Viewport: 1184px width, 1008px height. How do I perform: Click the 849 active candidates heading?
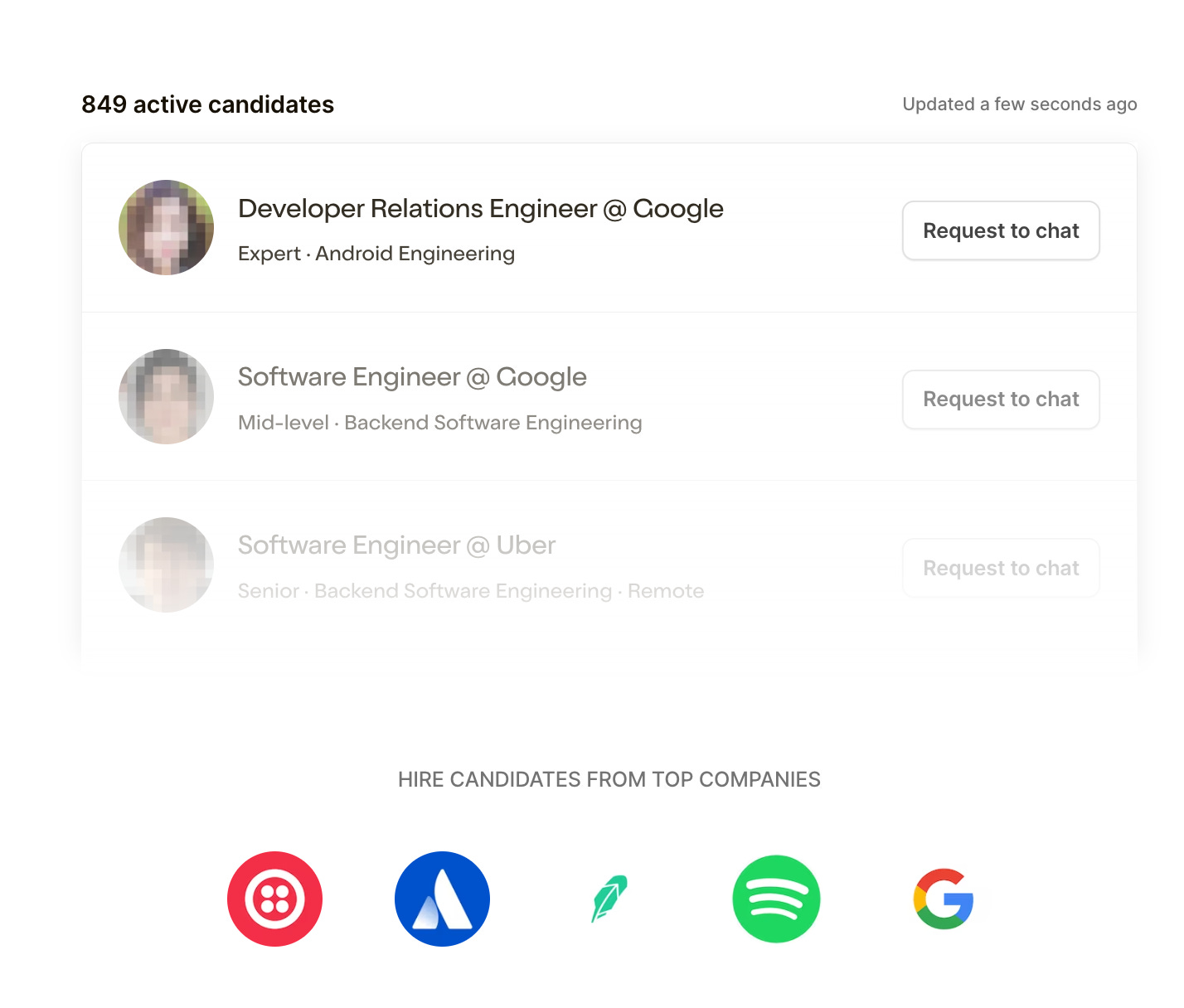point(207,104)
